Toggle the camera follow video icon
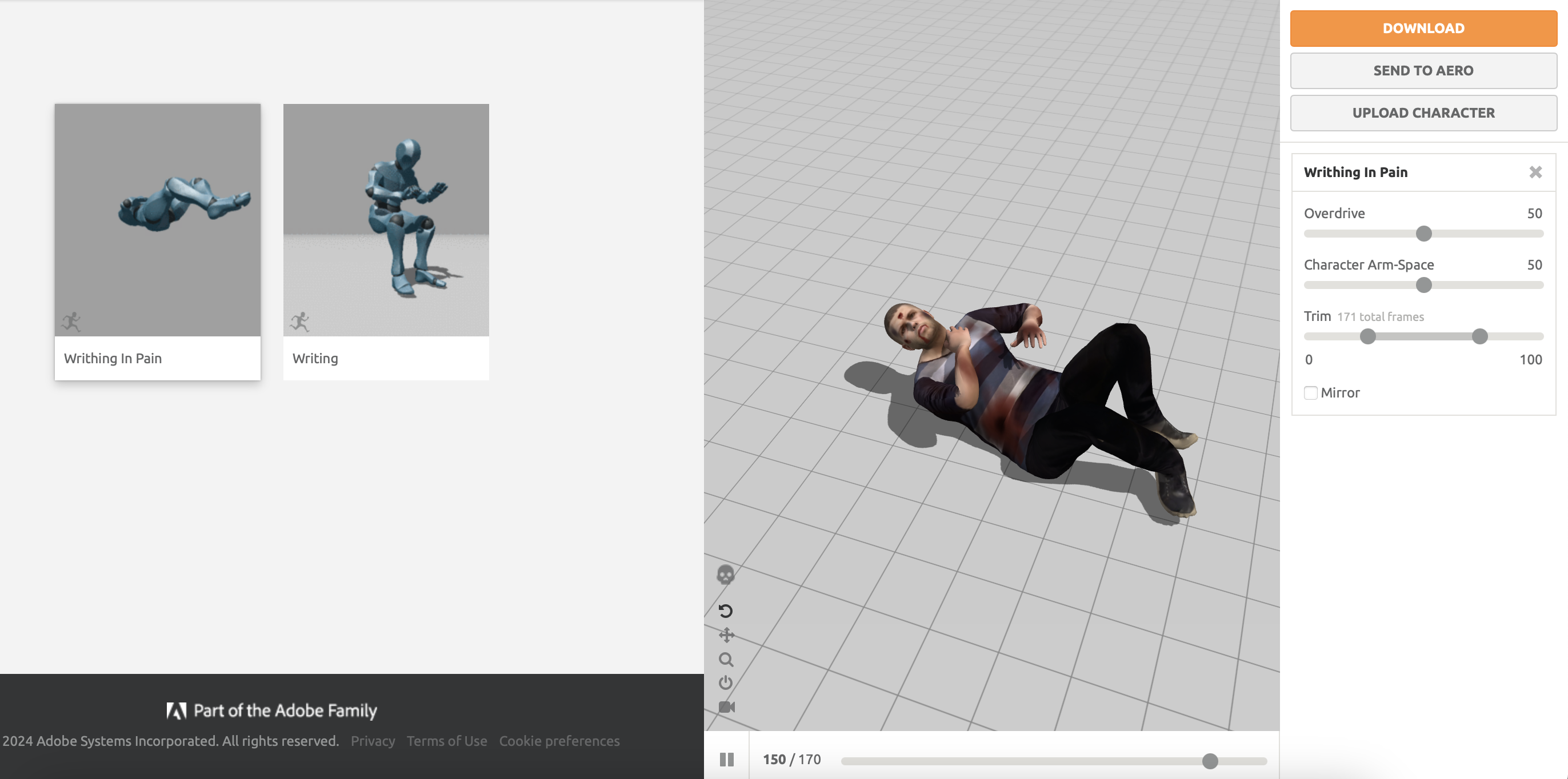 point(726,707)
